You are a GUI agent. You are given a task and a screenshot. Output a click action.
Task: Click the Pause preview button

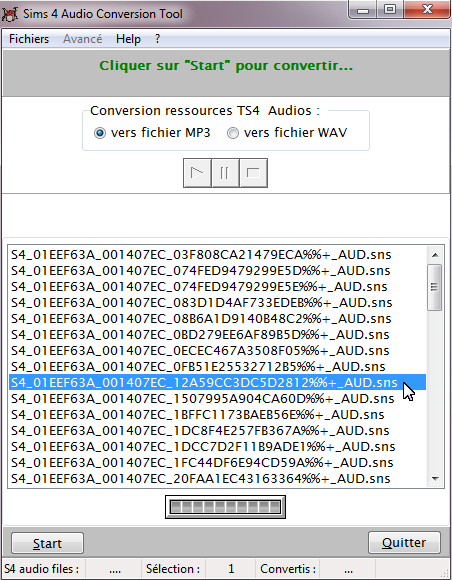(x=225, y=173)
